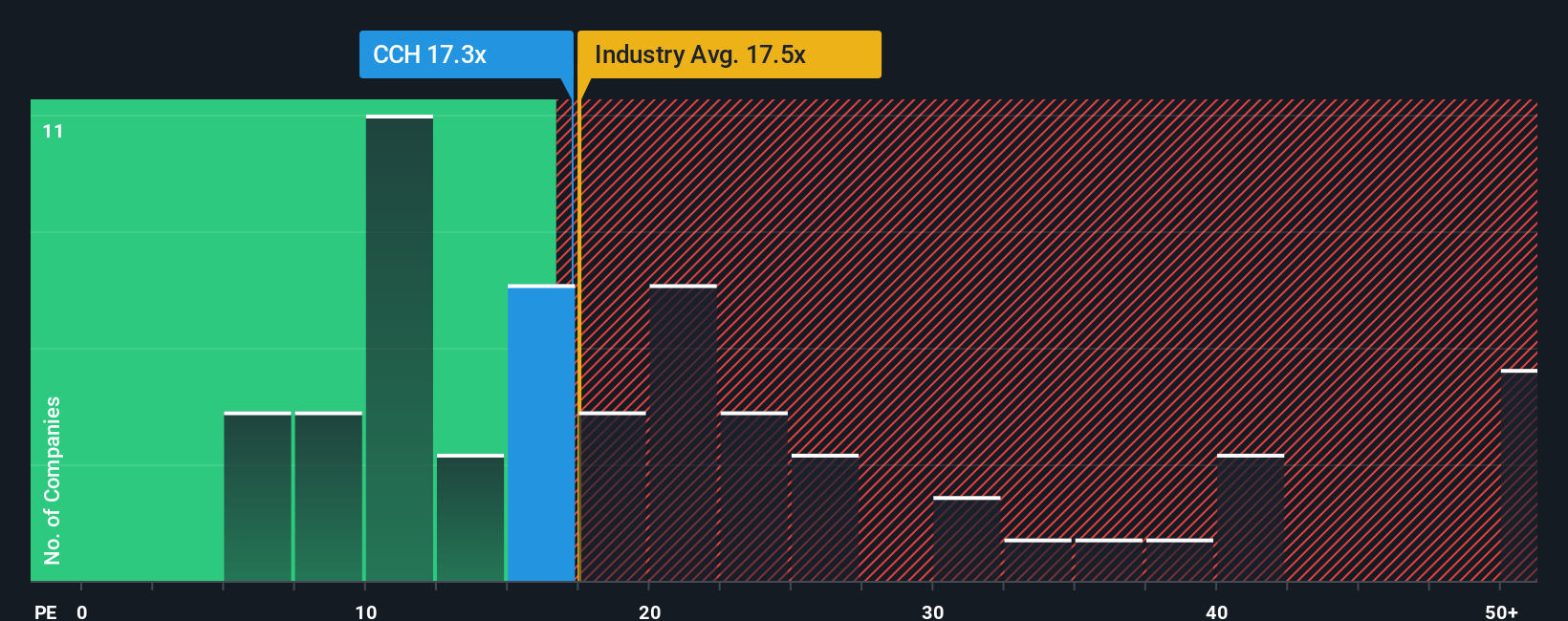1568x621 pixels.
Task: Click the '30' x-axis tick label
Action: (x=933, y=611)
